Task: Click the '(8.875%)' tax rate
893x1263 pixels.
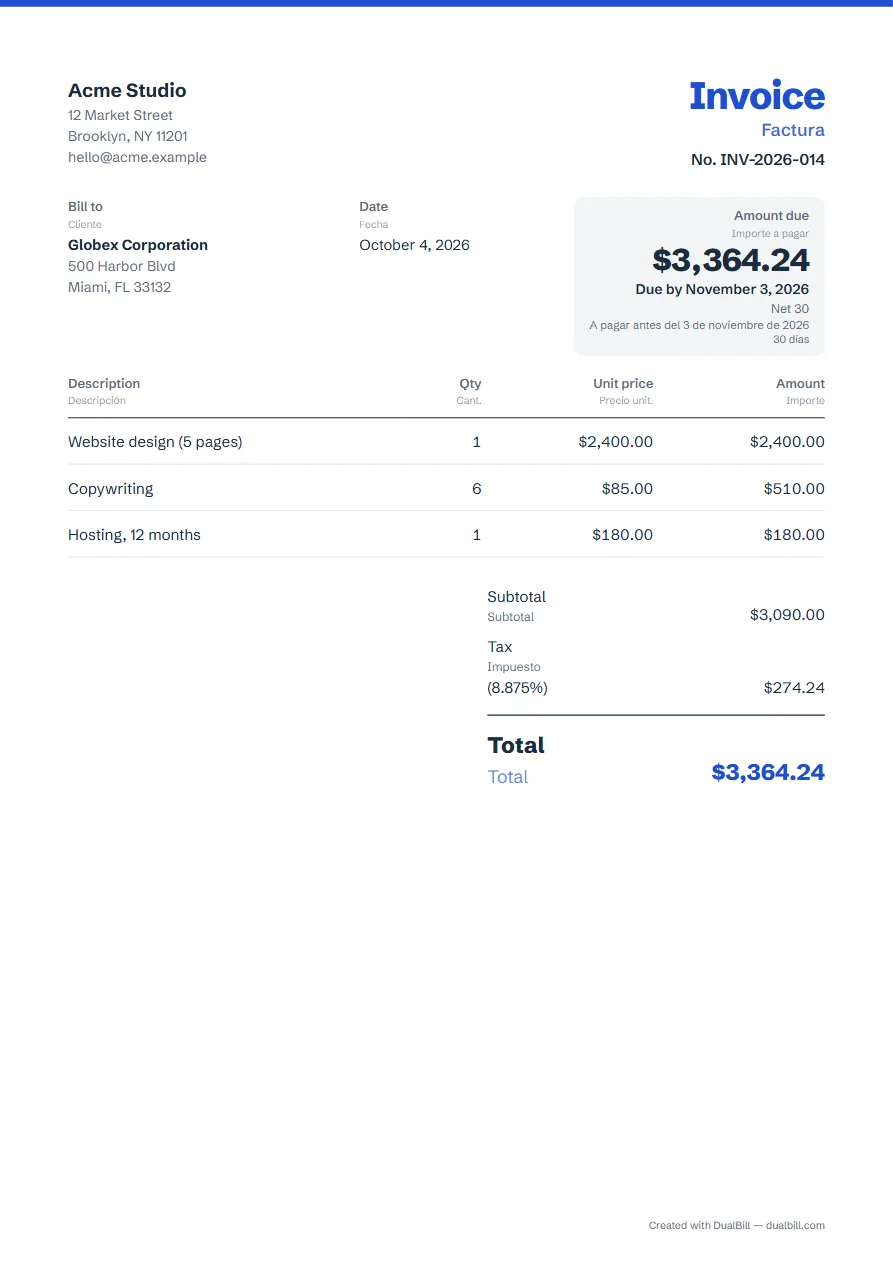Action: (517, 688)
